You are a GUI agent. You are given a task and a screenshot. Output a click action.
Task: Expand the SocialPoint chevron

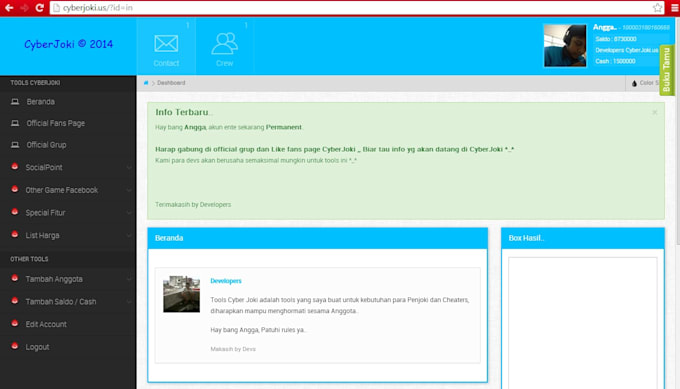point(129,167)
